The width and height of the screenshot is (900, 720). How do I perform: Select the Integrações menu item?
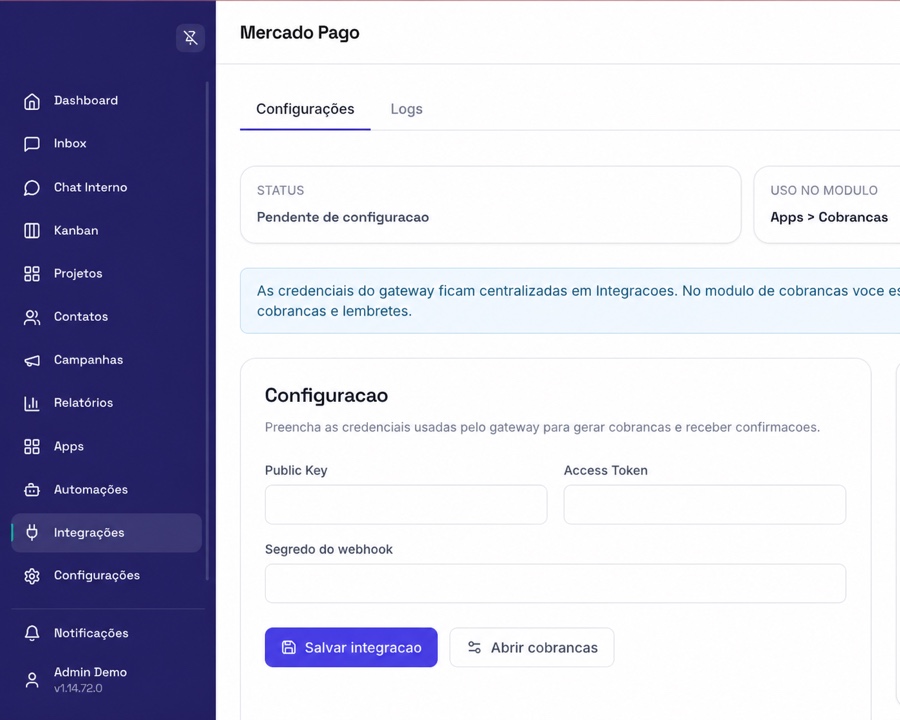pos(107,533)
